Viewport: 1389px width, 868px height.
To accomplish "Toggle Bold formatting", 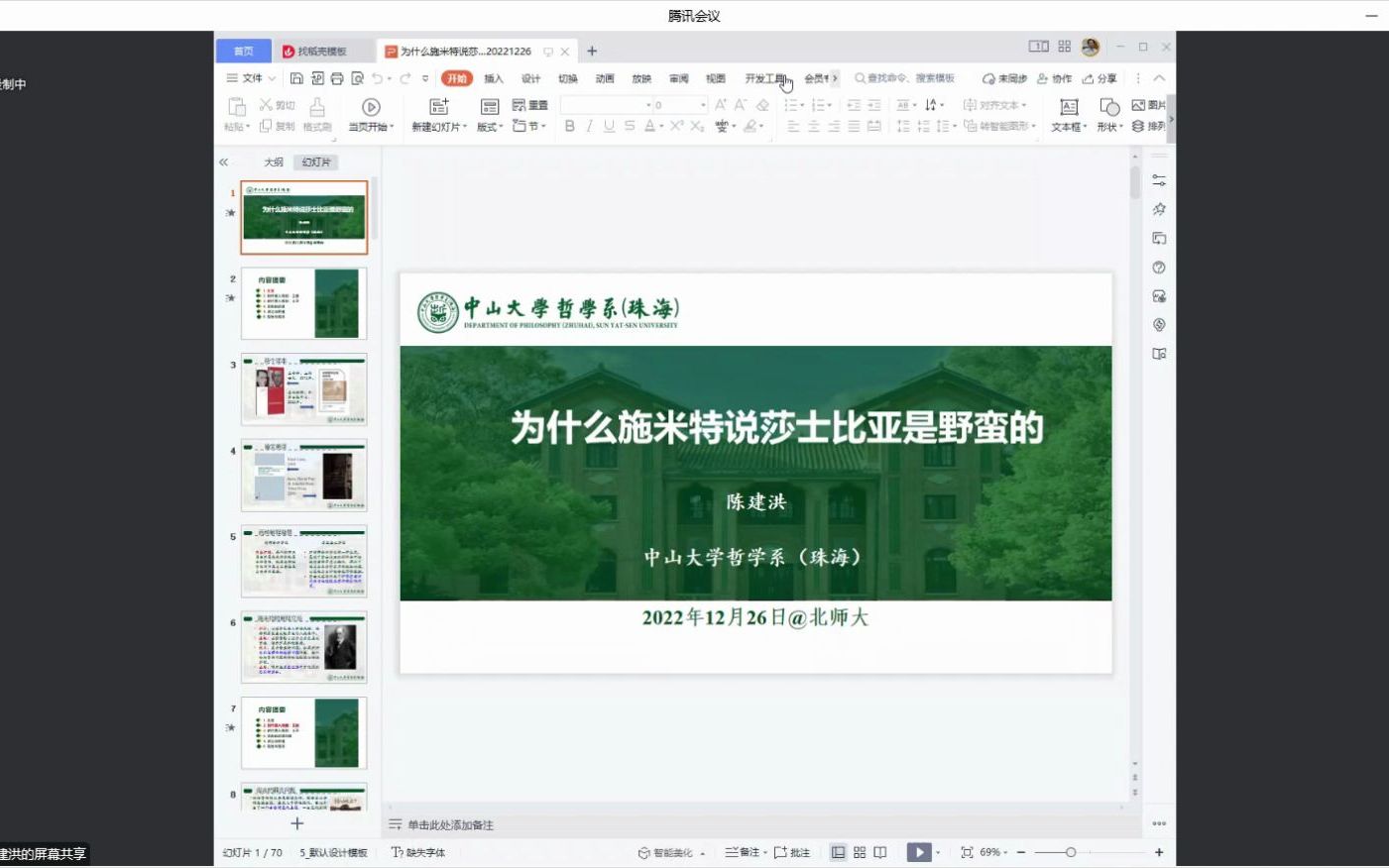I will pyautogui.click(x=569, y=126).
